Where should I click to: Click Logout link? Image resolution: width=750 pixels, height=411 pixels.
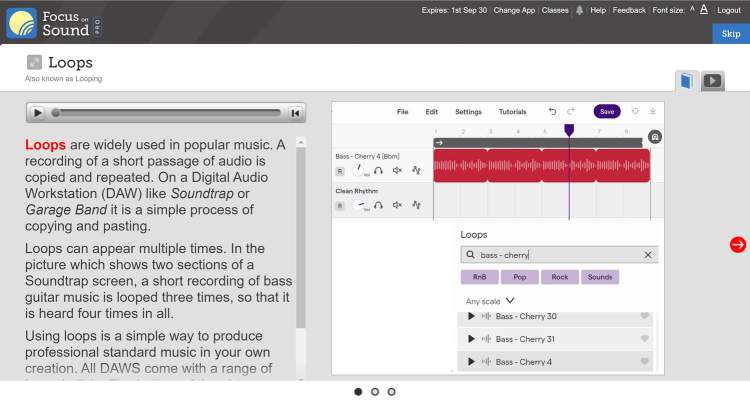(729, 10)
